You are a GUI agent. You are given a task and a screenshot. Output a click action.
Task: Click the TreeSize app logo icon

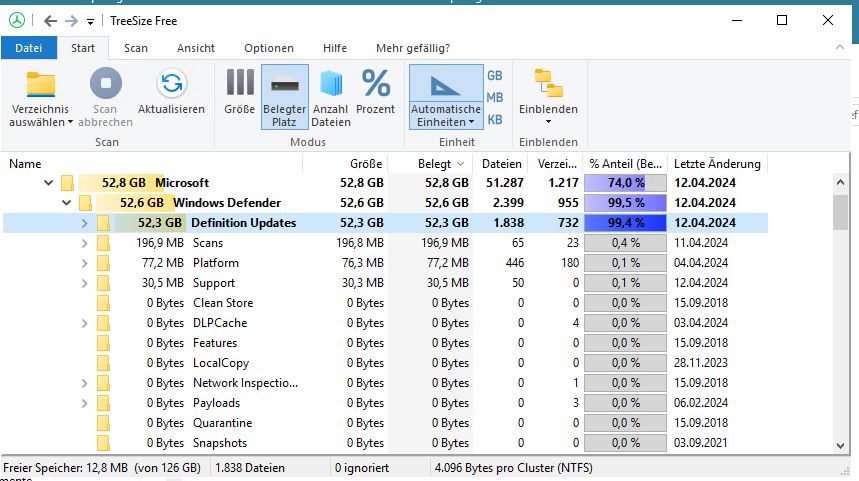click(17, 21)
